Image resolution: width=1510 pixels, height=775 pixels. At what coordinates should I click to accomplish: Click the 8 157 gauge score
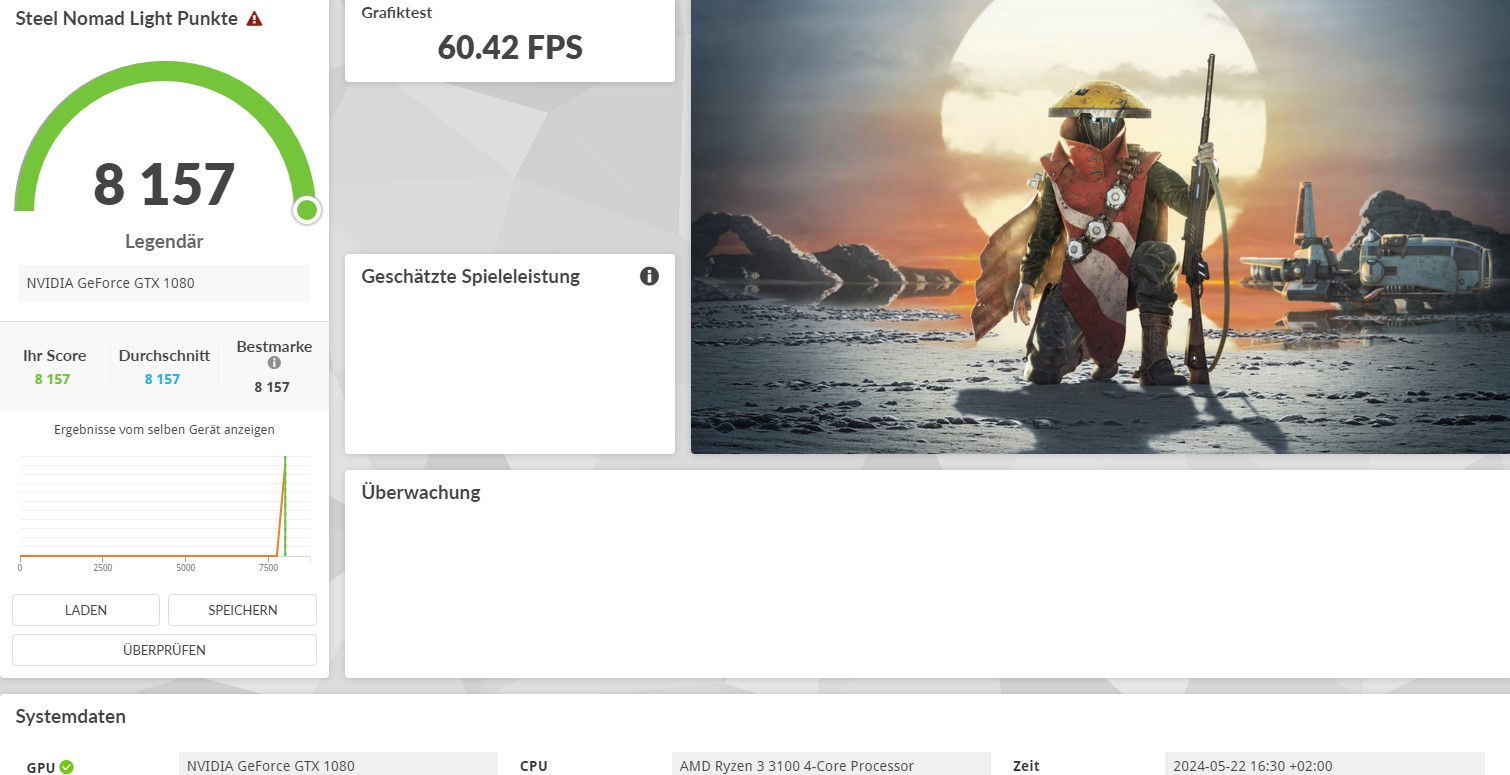pyautogui.click(x=164, y=184)
